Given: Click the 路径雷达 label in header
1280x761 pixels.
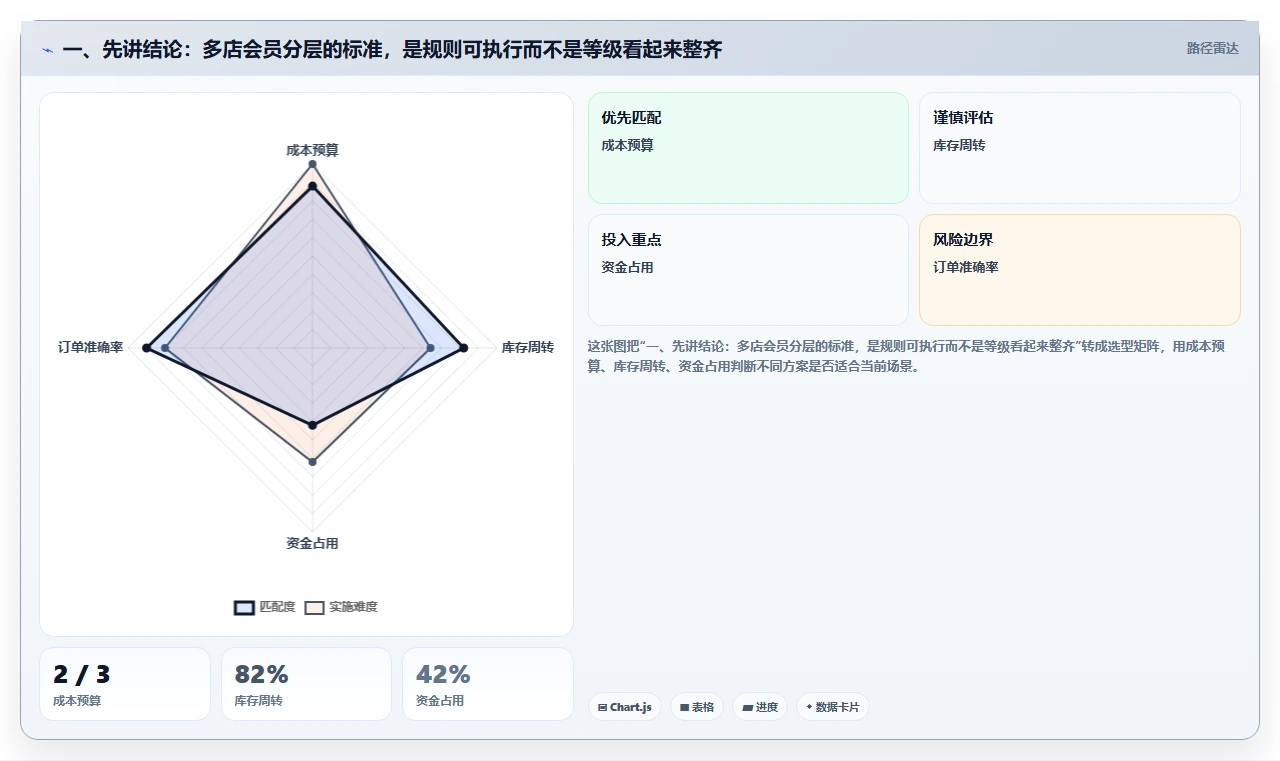Looking at the screenshot, I should [1212, 48].
